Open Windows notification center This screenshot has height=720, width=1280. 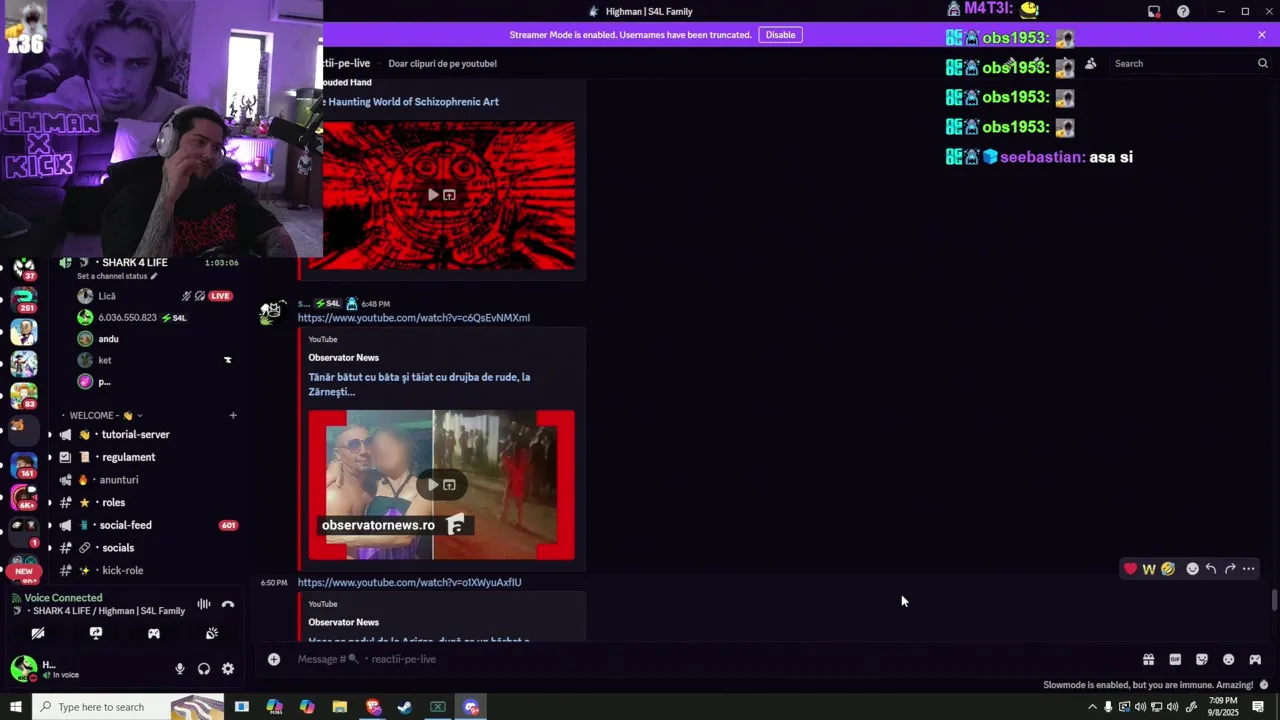click(1258, 707)
